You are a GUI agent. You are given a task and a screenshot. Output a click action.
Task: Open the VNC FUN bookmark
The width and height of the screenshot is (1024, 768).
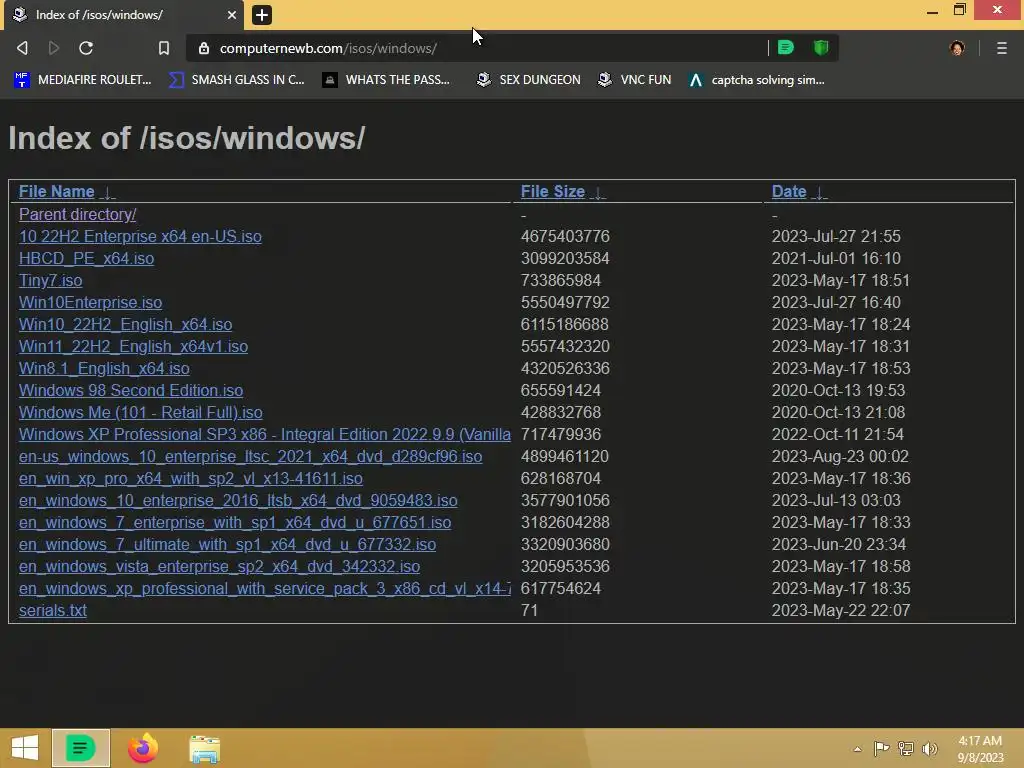click(x=635, y=80)
